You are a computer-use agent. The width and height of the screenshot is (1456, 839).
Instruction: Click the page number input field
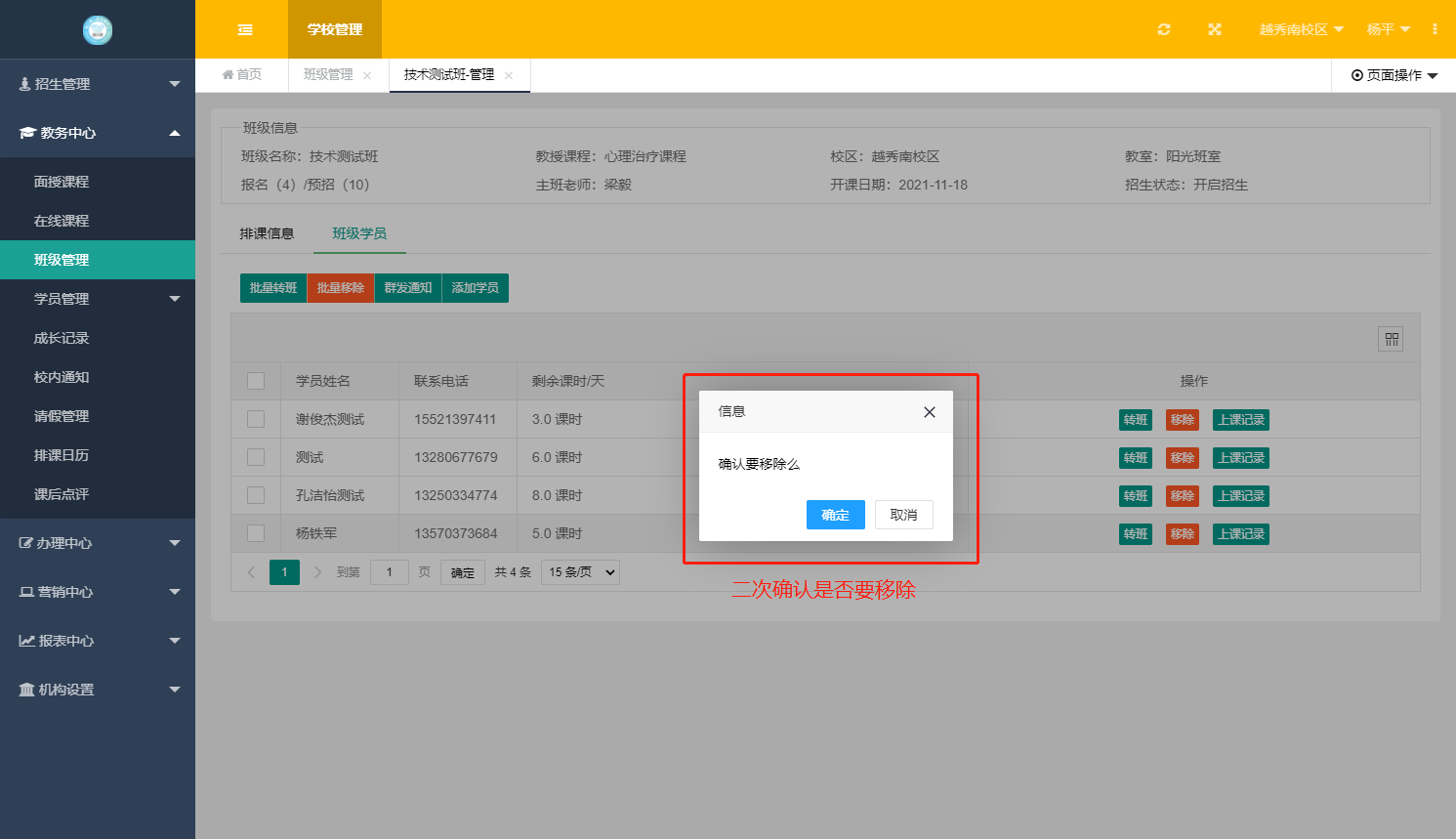(x=389, y=572)
